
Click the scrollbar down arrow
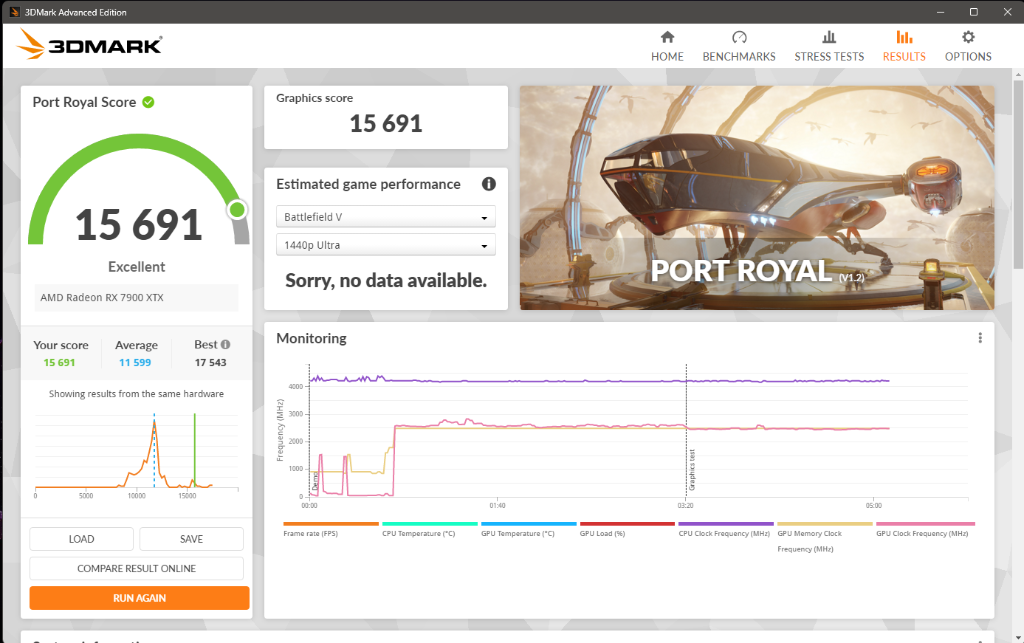point(1017,638)
